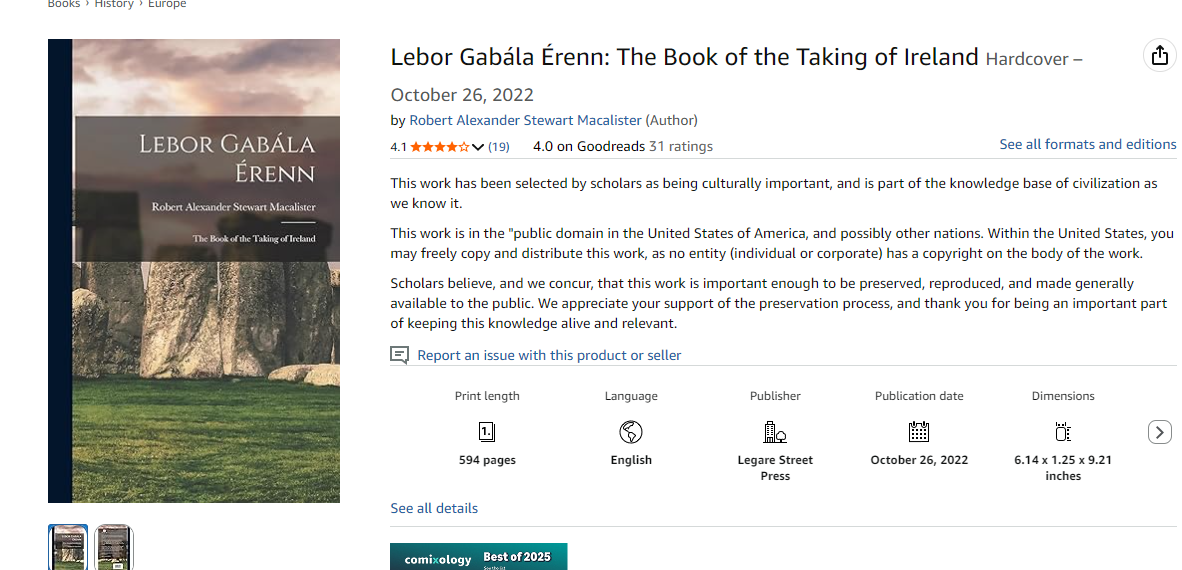Open the 19 customer ratings link

coord(499,147)
